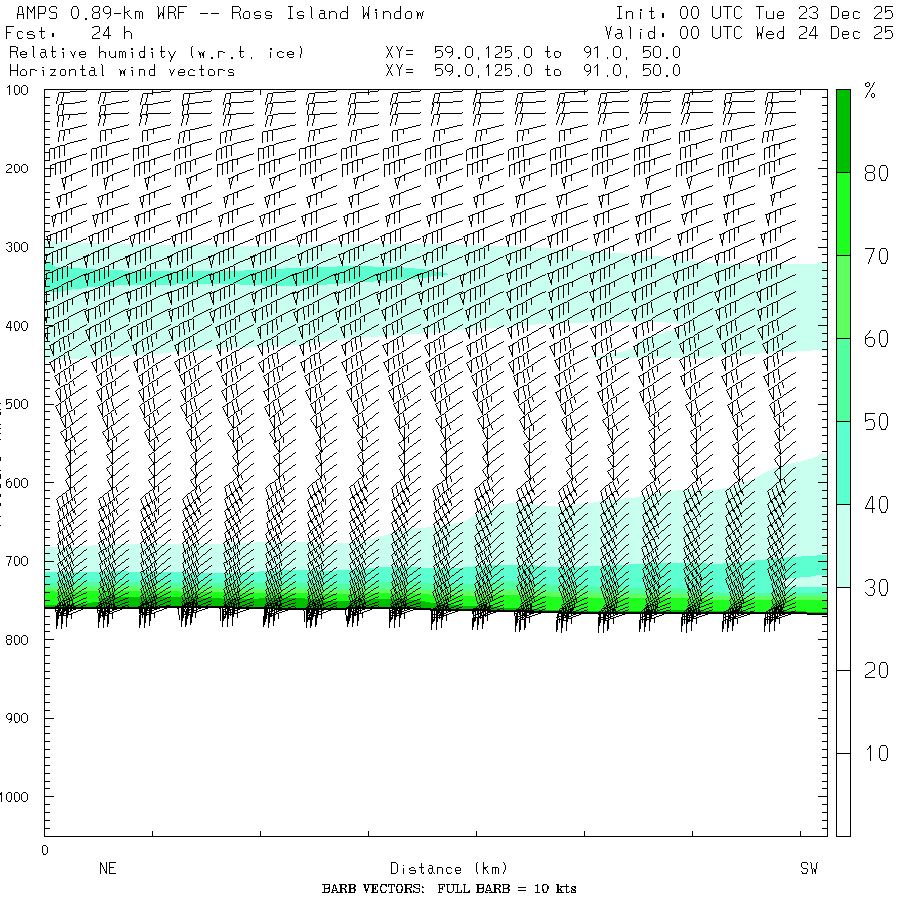This screenshot has height=900, width=900.
Task: Select the turquoise 40–50% colorbar segment
Action: pos(843,462)
